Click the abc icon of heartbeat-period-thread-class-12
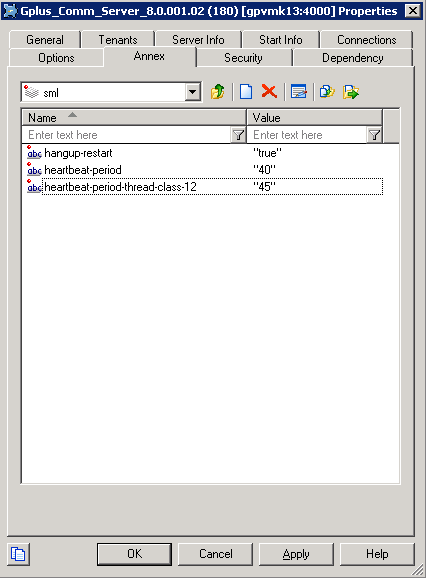 click(x=34, y=187)
